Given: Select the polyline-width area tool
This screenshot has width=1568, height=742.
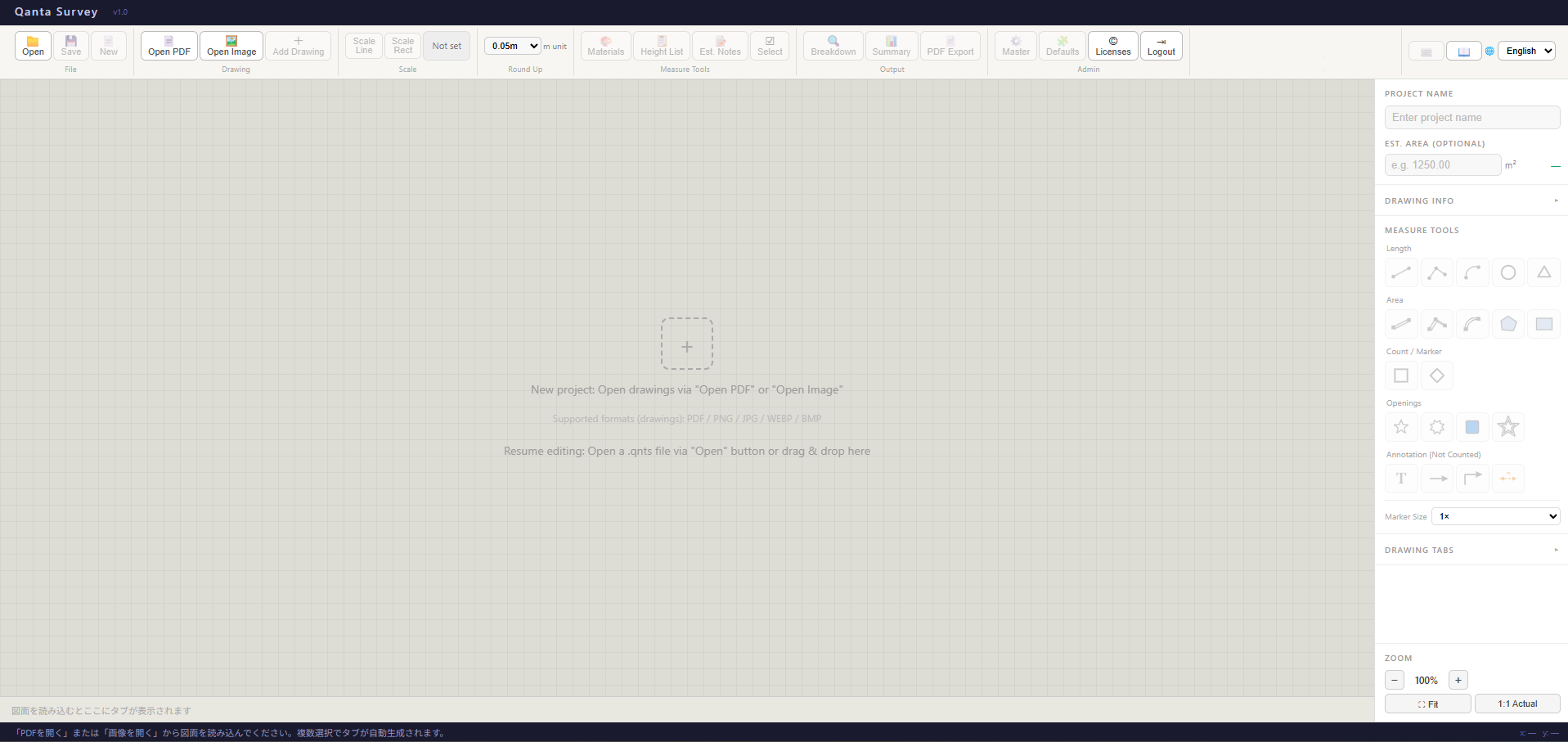Looking at the screenshot, I should click(1437, 324).
